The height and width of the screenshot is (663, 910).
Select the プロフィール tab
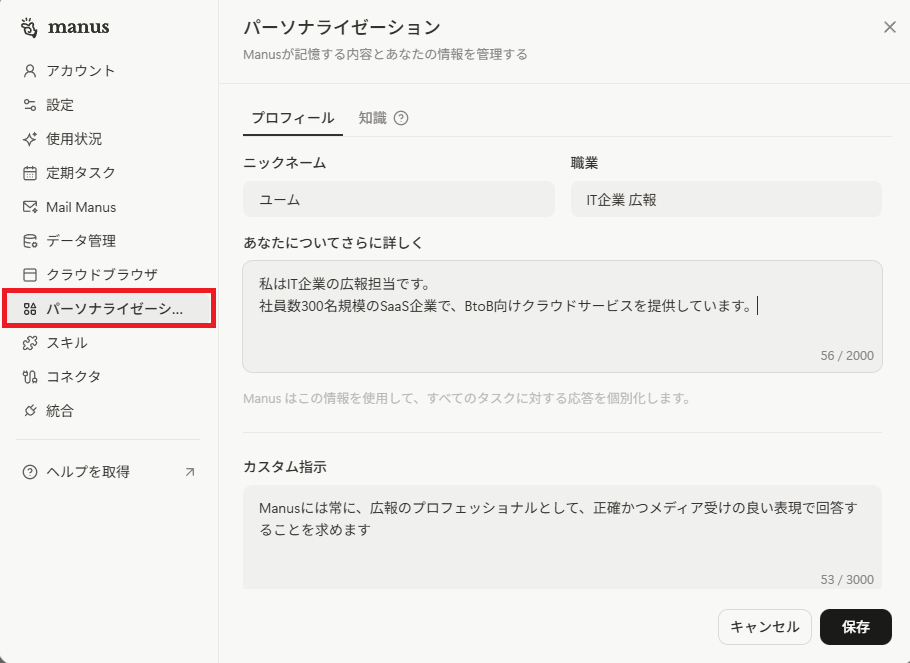click(293, 118)
